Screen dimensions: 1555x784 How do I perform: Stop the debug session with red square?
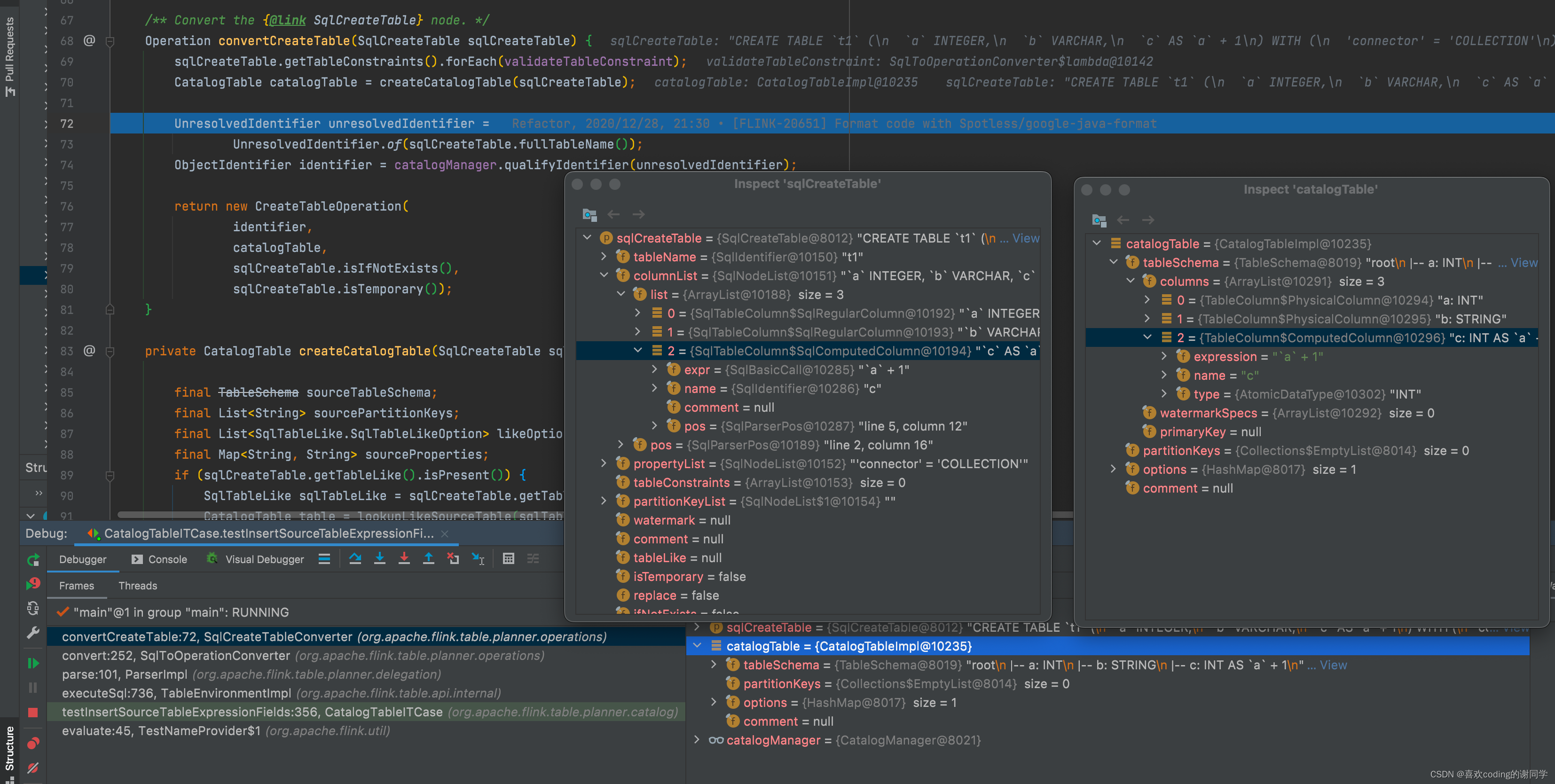(x=33, y=712)
